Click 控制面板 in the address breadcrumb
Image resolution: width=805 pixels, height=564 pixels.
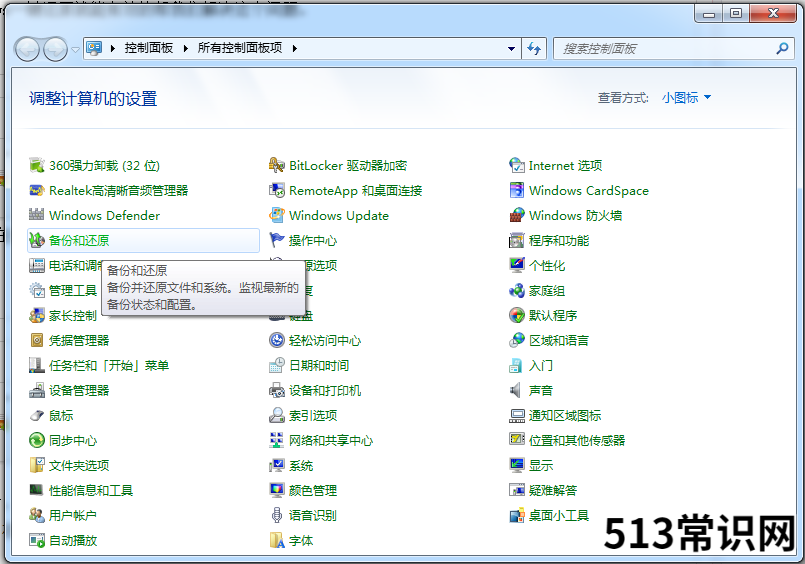(148, 48)
